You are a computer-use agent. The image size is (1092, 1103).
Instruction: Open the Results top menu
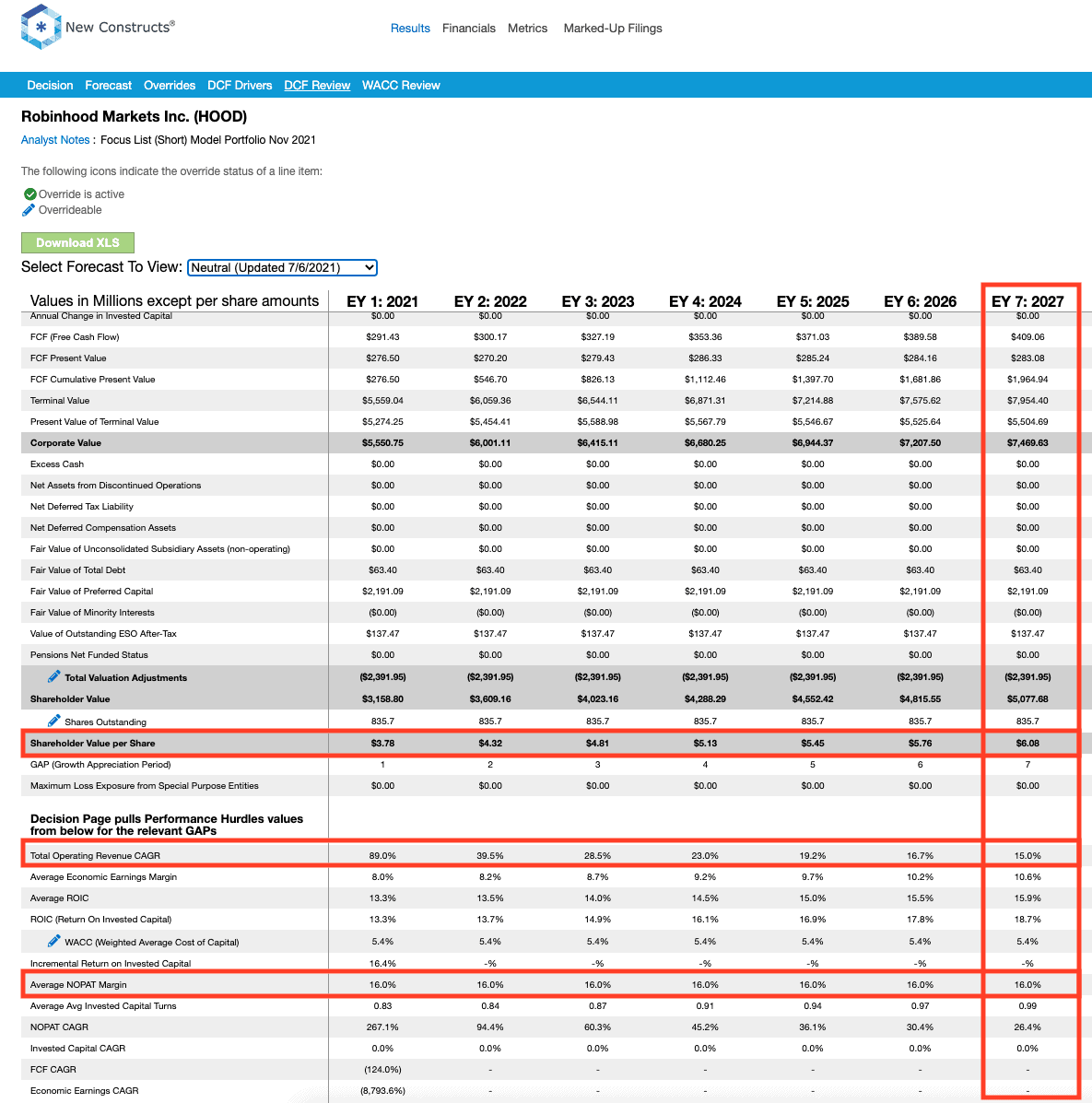(410, 29)
